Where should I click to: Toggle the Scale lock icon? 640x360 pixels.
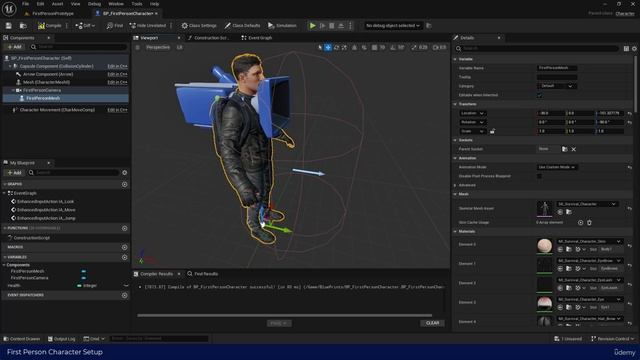492,131
